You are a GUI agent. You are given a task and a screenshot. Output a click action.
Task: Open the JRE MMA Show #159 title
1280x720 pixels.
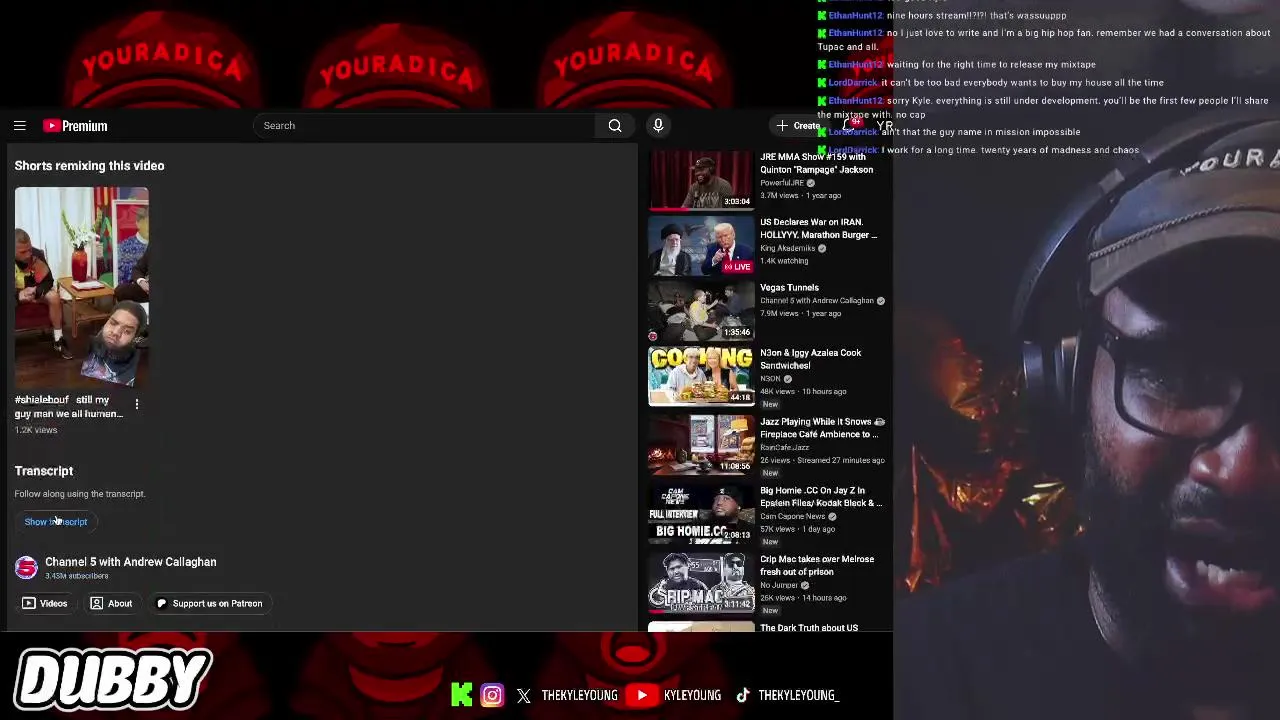tap(816, 163)
